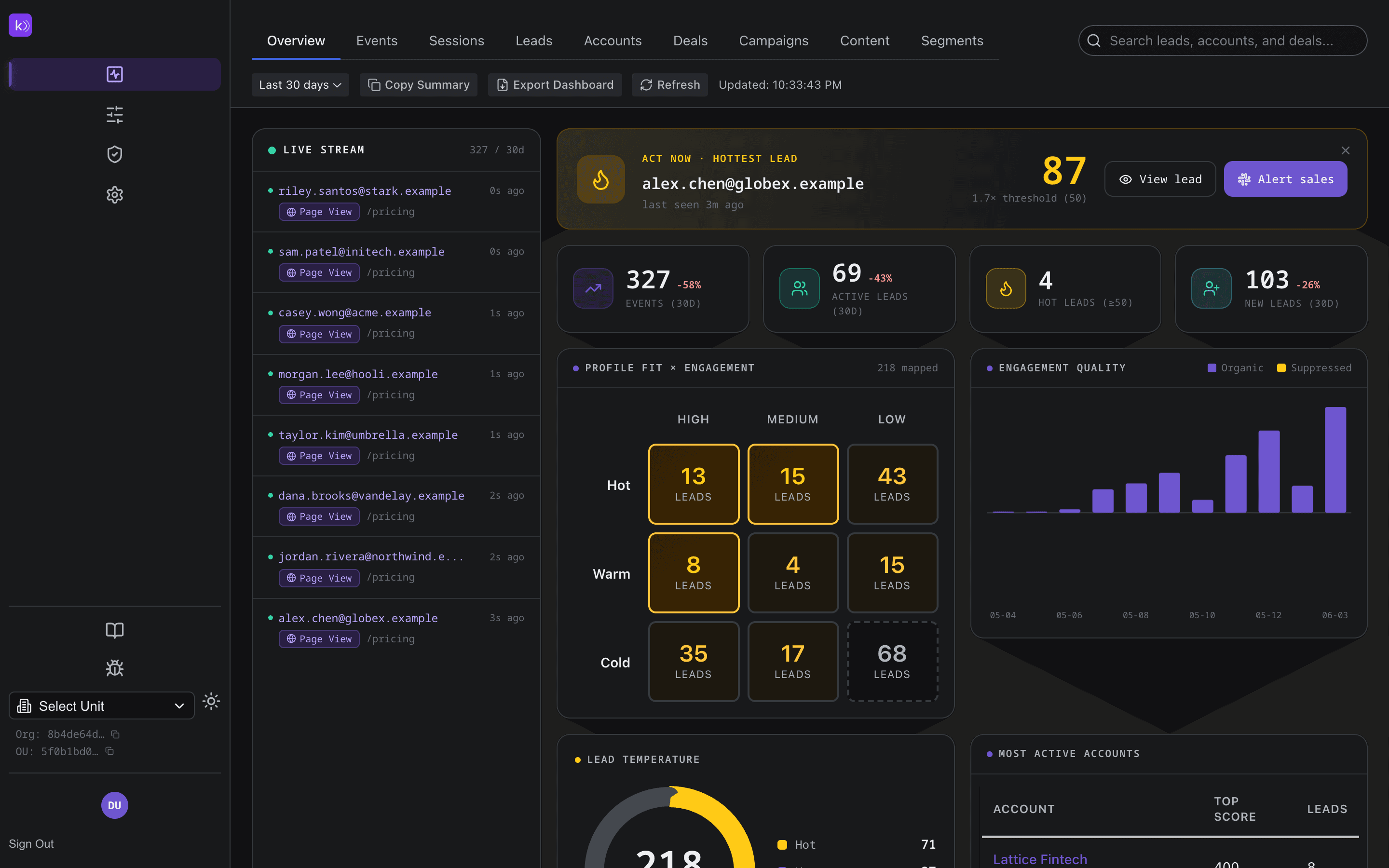
Task: Expand the Select Unit dropdown
Action: click(102, 705)
